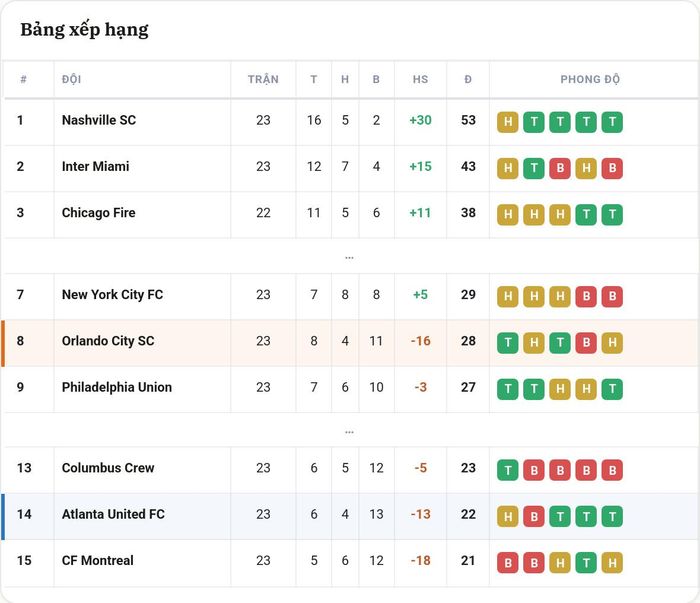Sort table by TRẬN column header

(263, 79)
